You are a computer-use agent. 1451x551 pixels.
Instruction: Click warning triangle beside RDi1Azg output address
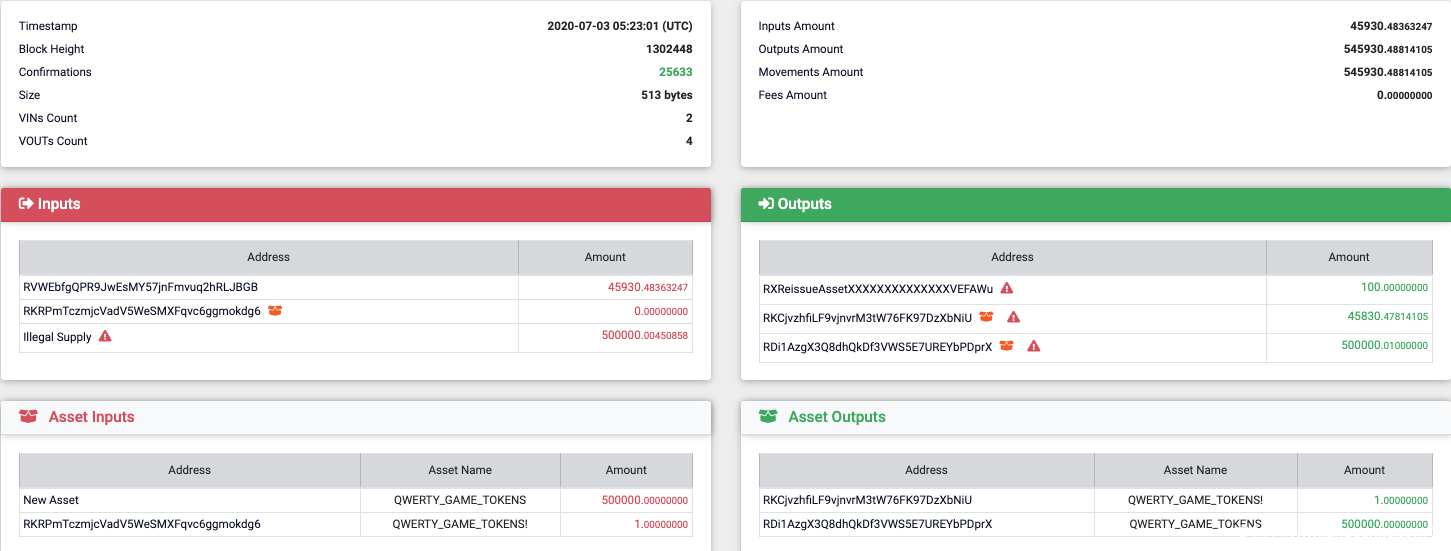[1034, 346]
